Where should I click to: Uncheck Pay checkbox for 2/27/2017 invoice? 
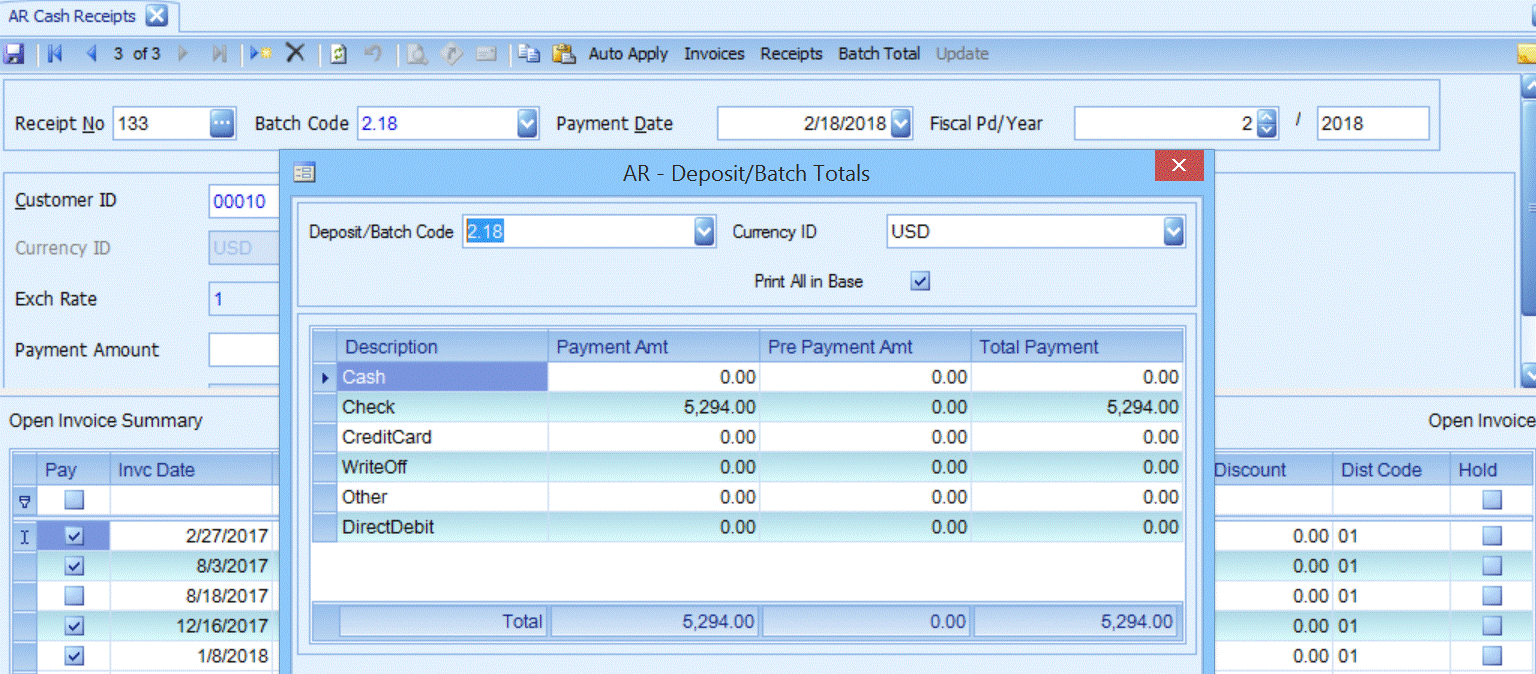(74, 536)
